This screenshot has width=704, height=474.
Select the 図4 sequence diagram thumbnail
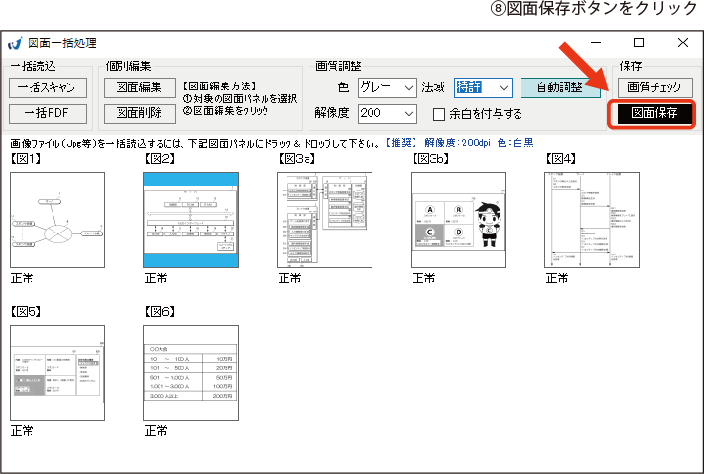(591, 219)
